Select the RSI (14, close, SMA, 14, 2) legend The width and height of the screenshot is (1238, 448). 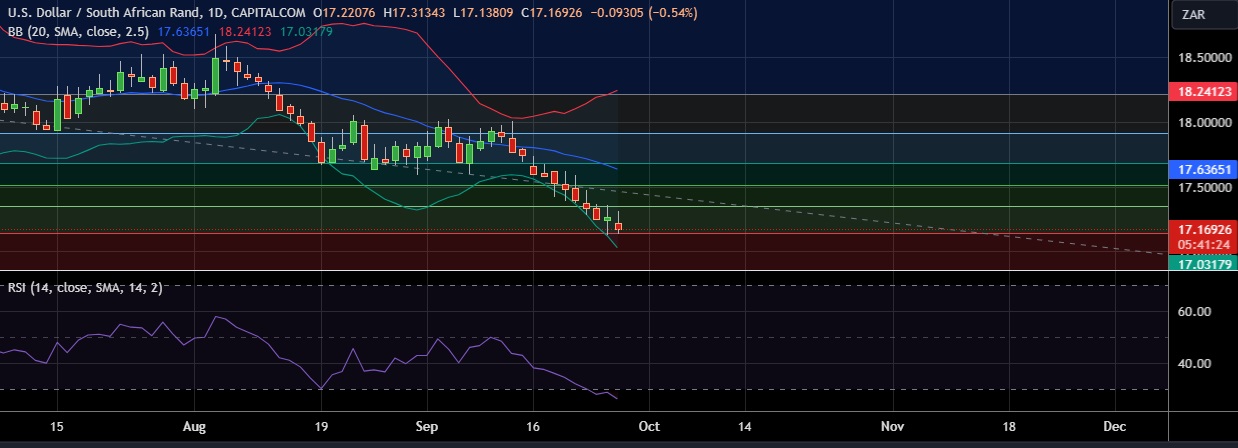[84, 288]
